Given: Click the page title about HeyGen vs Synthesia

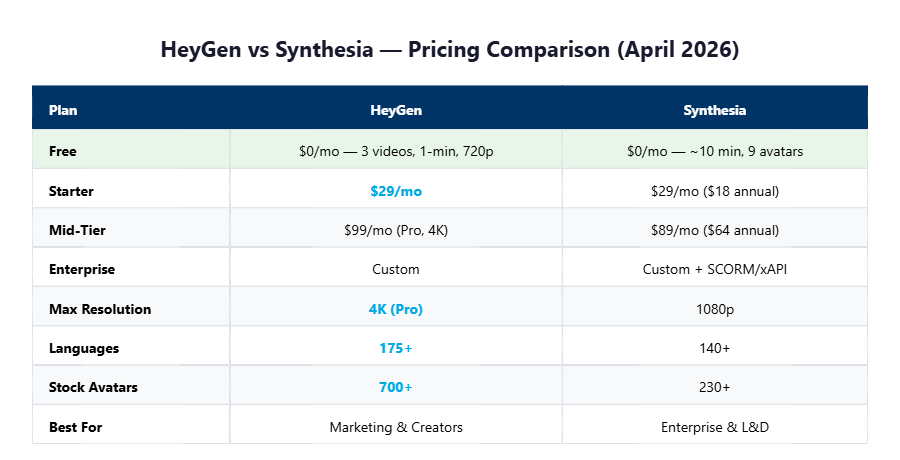Looking at the screenshot, I should click(x=450, y=50).
